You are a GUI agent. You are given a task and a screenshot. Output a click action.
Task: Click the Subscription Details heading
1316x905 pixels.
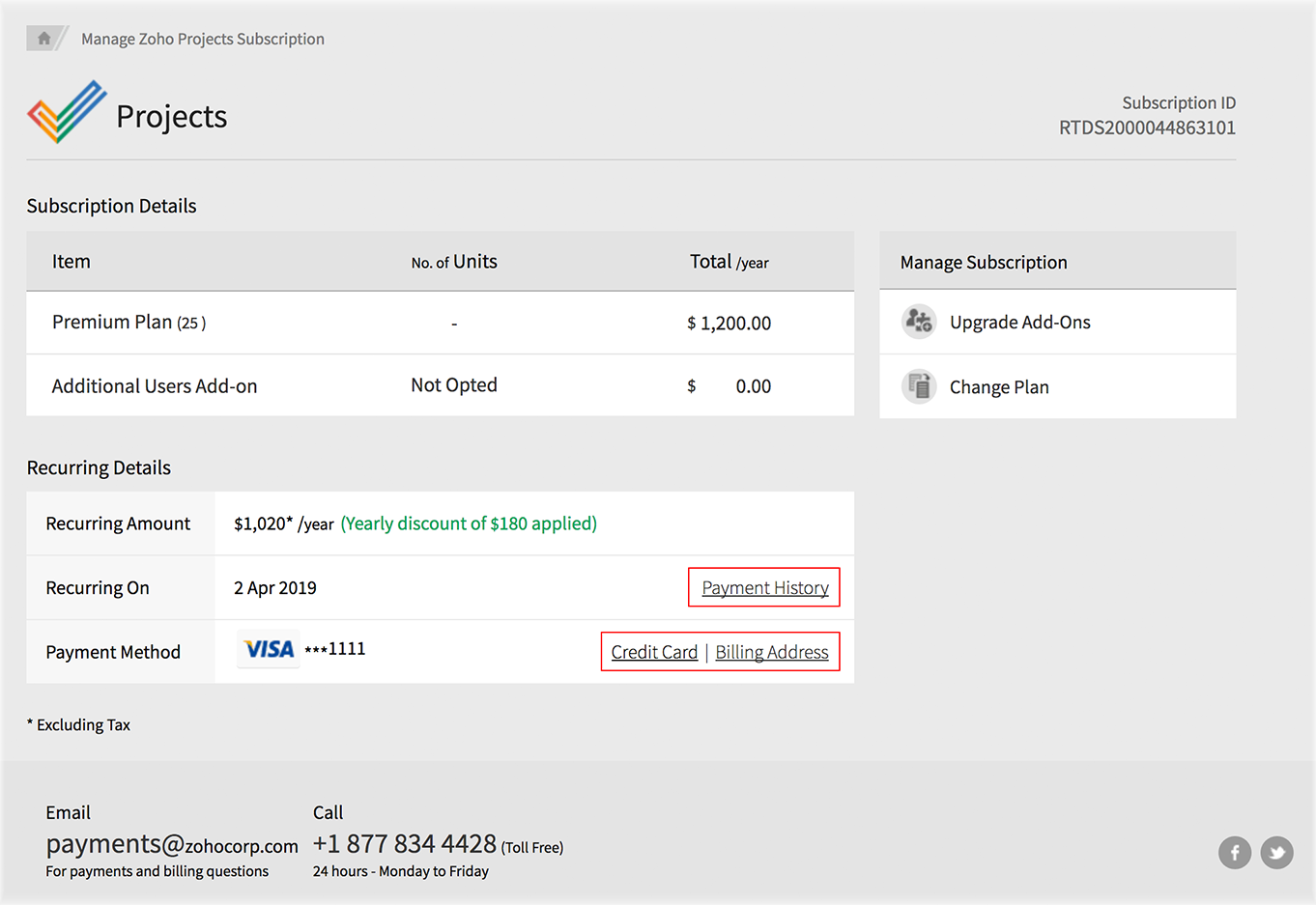(111, 206)
